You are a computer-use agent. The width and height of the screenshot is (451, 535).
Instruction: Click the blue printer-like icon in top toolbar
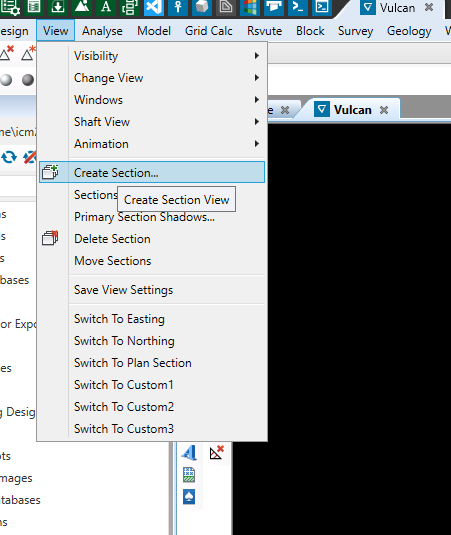[x=274, y=7]
